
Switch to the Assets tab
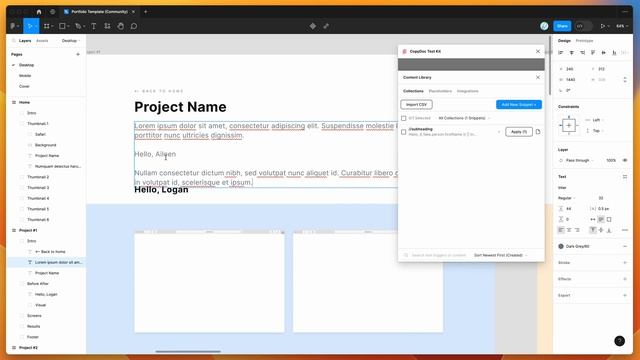42,41
